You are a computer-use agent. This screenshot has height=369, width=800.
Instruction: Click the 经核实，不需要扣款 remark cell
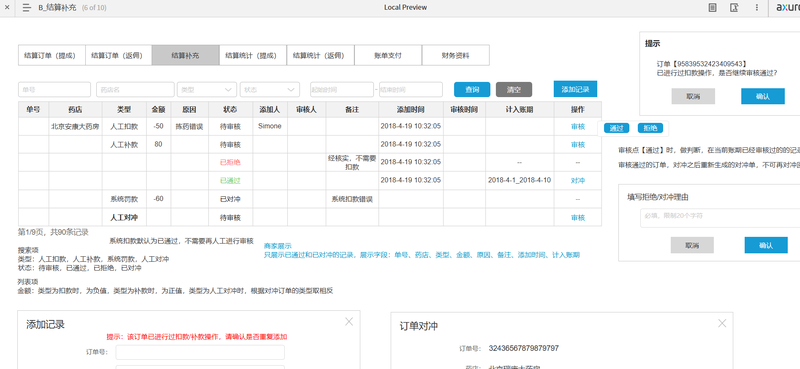click(352, 162)
